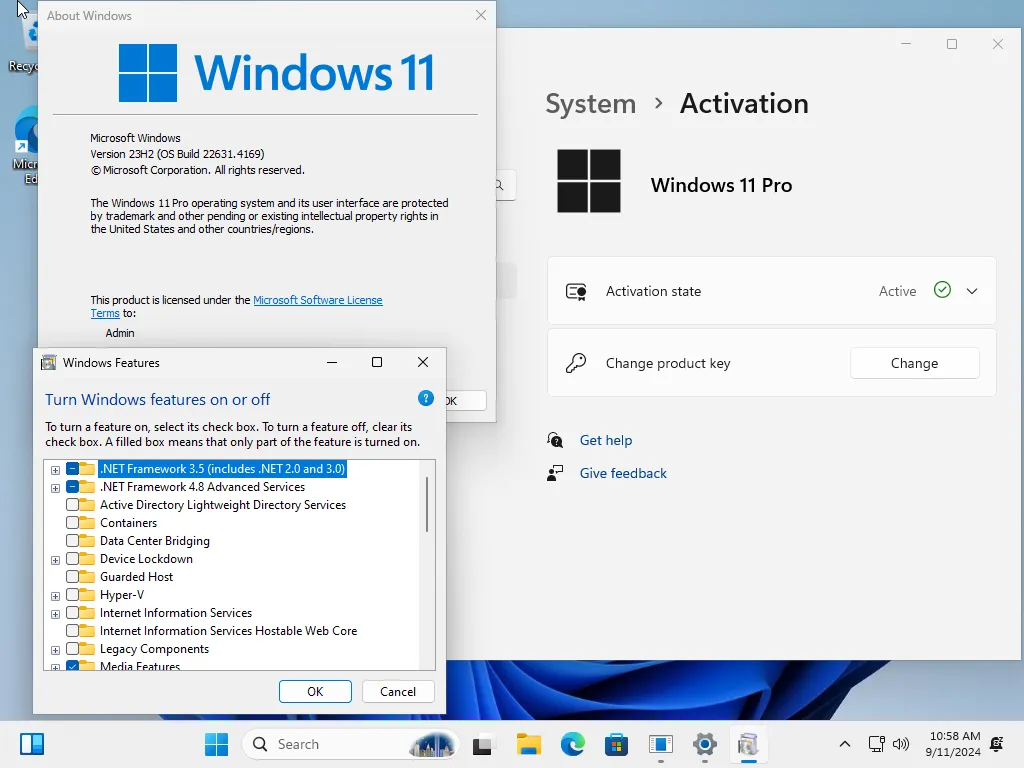Toggle .NET Framework 3.5 checkbox
The image size is (1024, 768).
coord(72,469)
